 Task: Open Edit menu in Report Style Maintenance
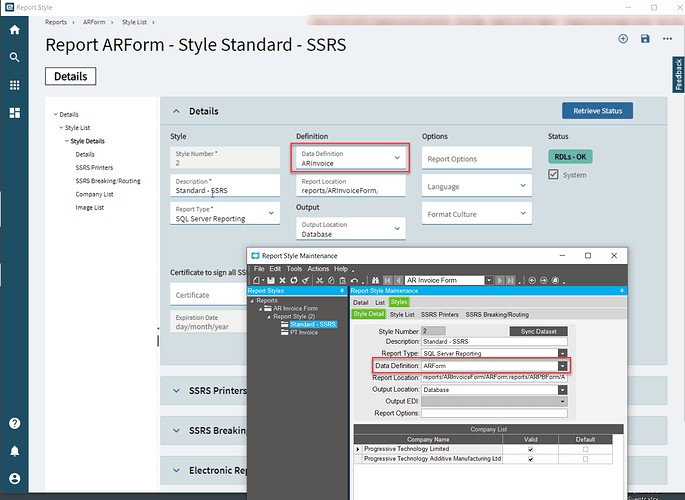pyautogui.click(x=275, y=269)
